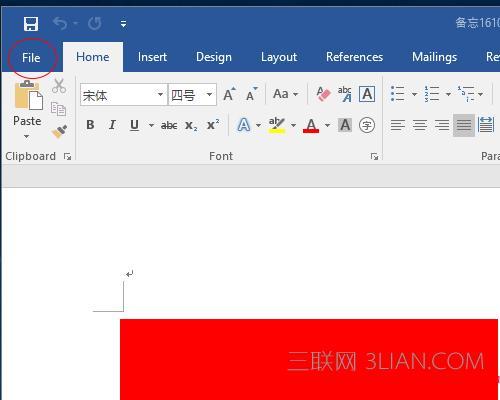Apply the red font color swatch
The width and height of the screenshot is (500, 400).
[x=311, y=125]
